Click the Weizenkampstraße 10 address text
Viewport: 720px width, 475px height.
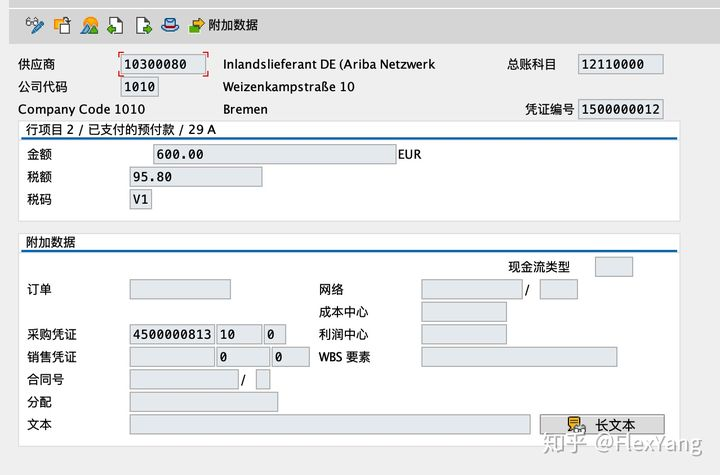click(288, 87)
